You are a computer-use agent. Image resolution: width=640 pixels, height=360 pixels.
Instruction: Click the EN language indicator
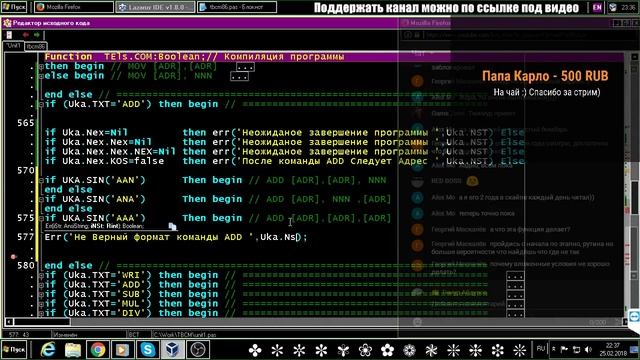coord(597,7)
